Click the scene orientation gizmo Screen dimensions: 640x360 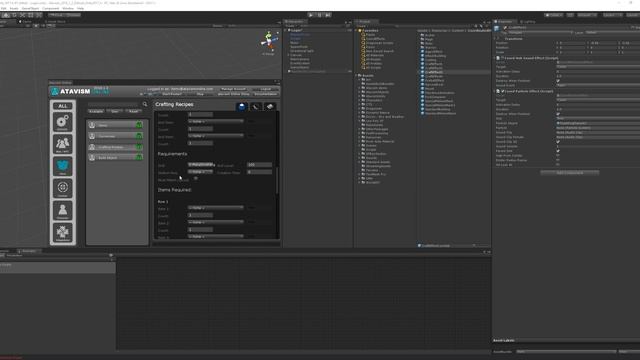(269, 41)
